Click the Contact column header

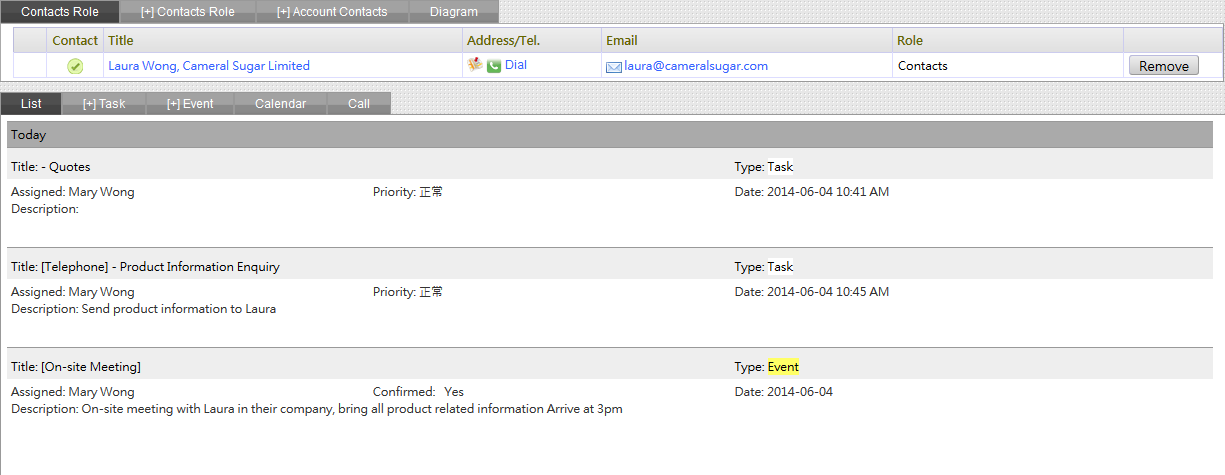(75, 41)
